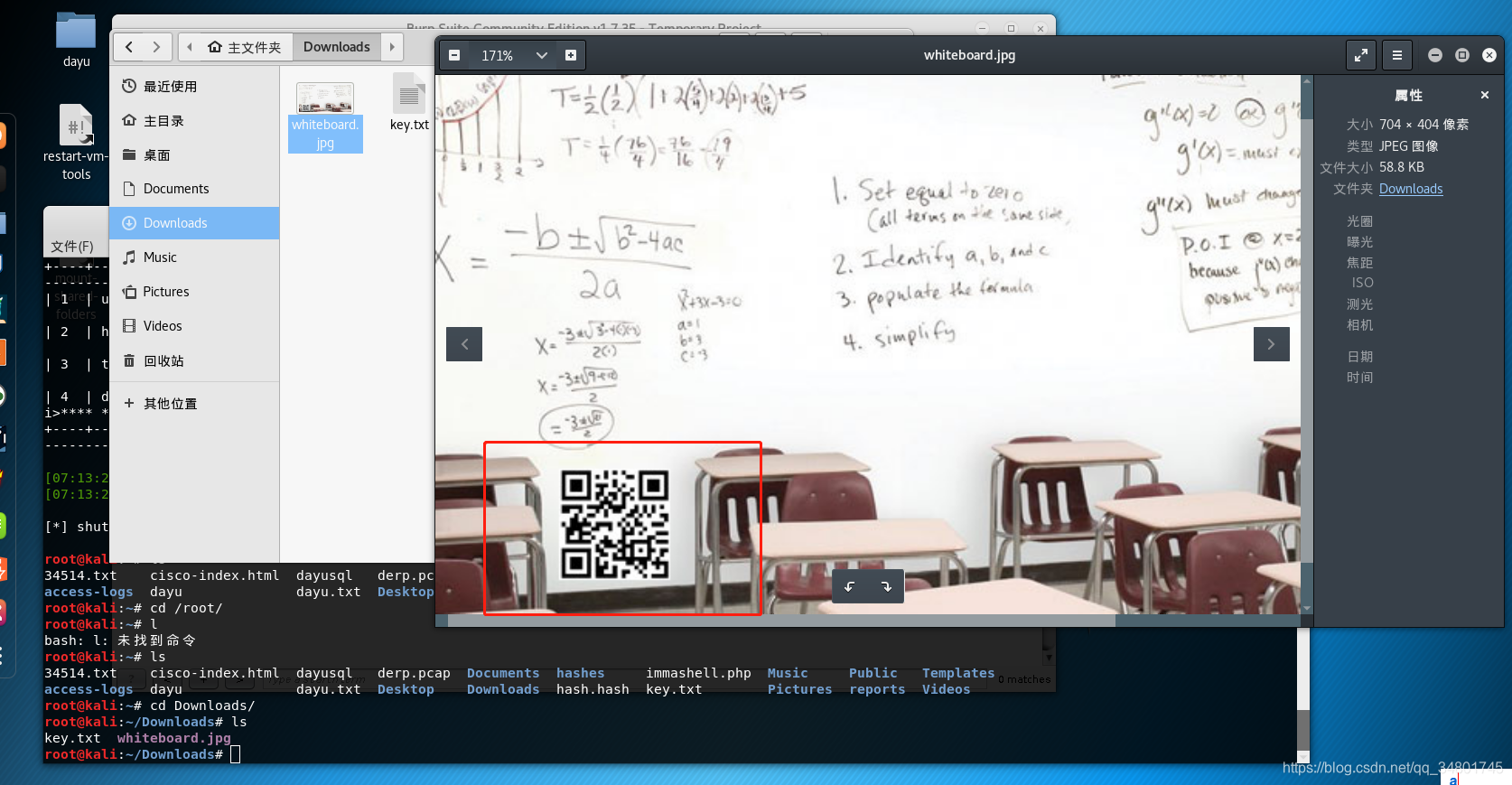Click the Burp Suite window title bar

583,26
